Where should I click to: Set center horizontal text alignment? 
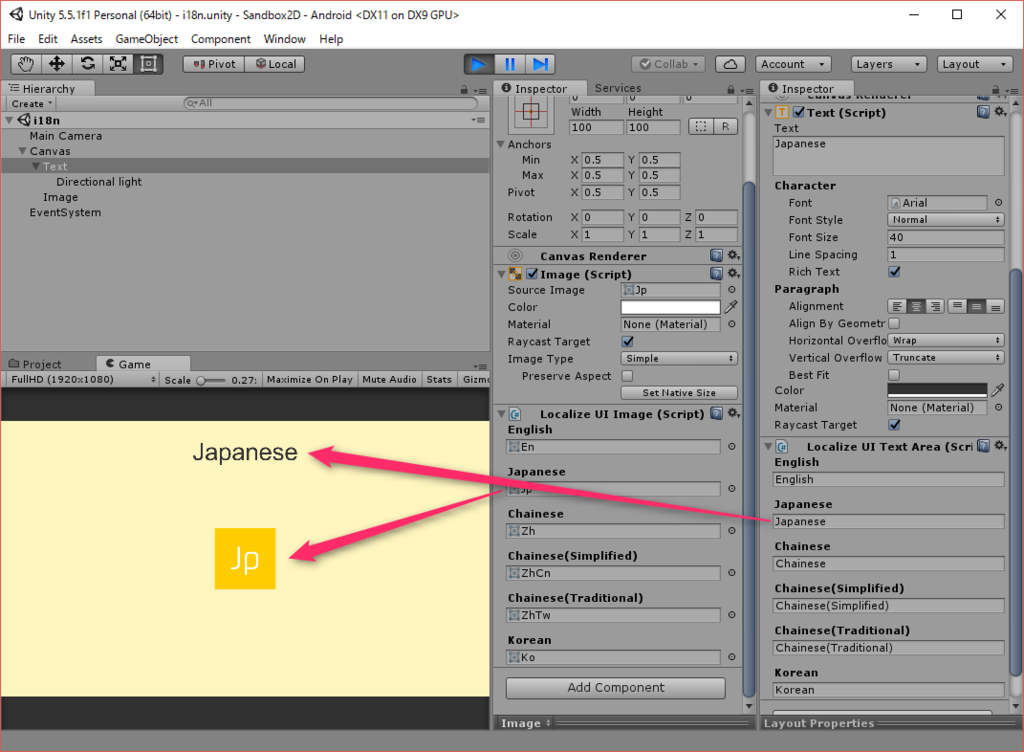tap(916, 306)
